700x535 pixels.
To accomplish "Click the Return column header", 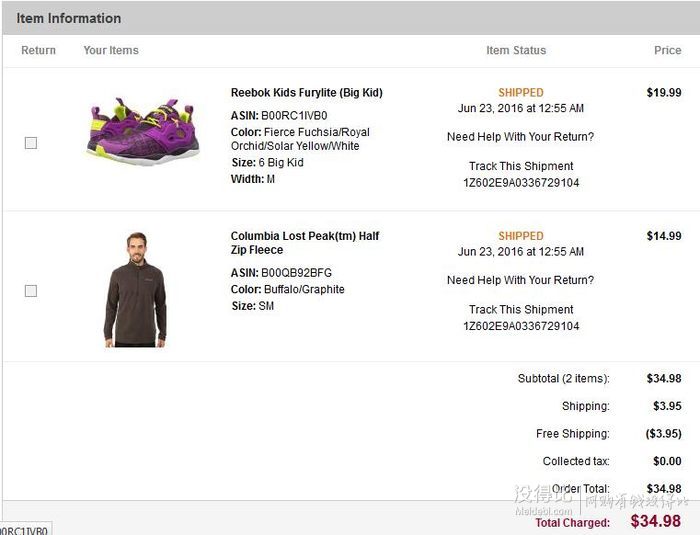I will [x=38, y=50].
